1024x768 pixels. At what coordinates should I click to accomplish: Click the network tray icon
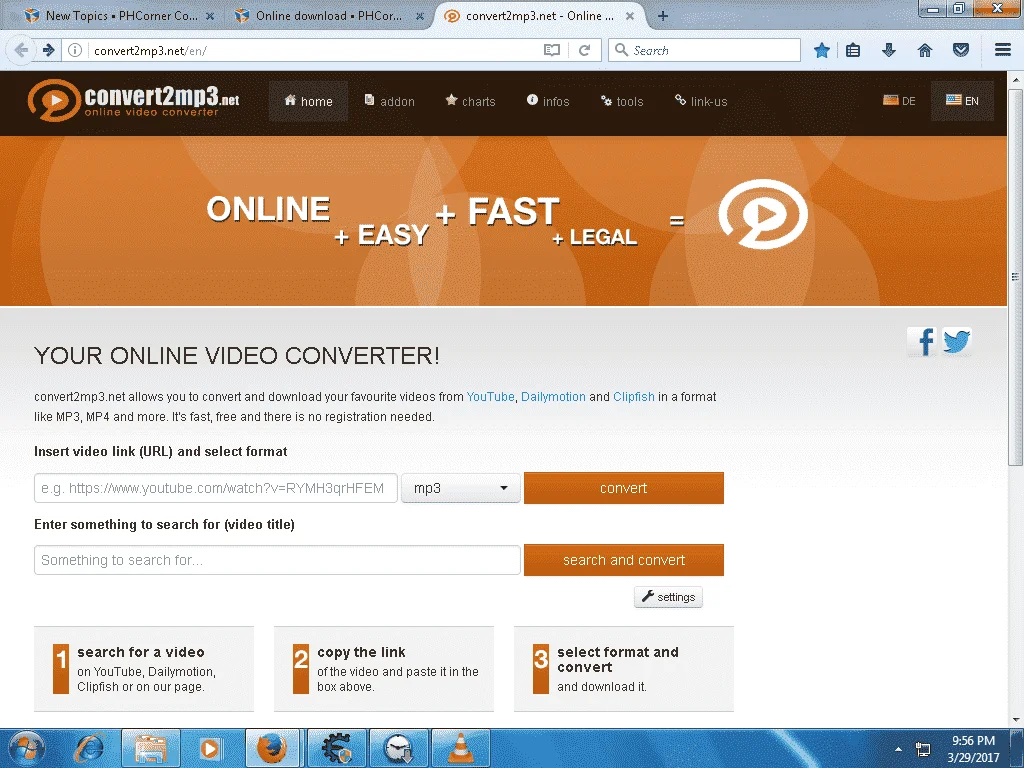(923, 749)
